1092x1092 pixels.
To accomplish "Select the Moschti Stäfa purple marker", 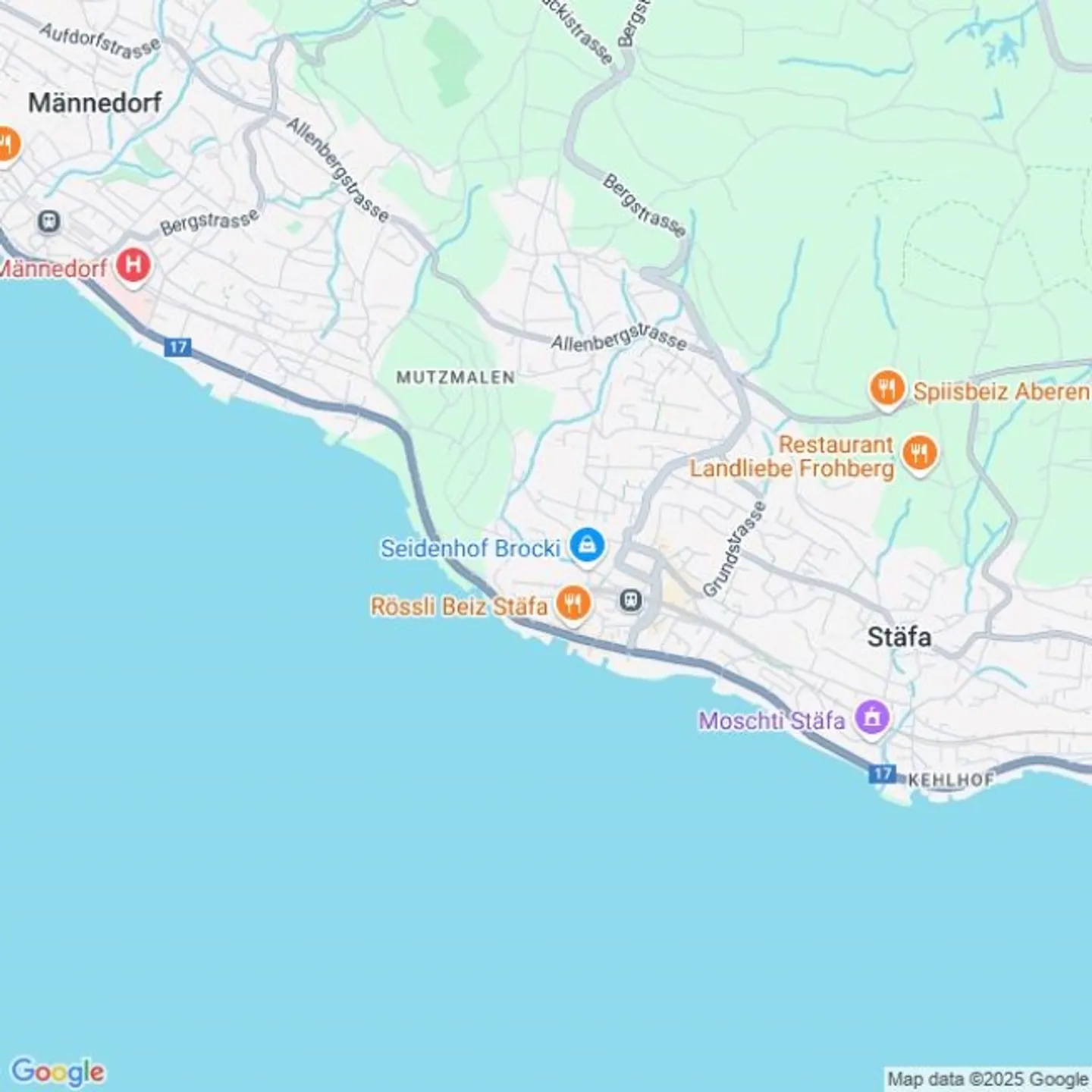I will 872,717.
